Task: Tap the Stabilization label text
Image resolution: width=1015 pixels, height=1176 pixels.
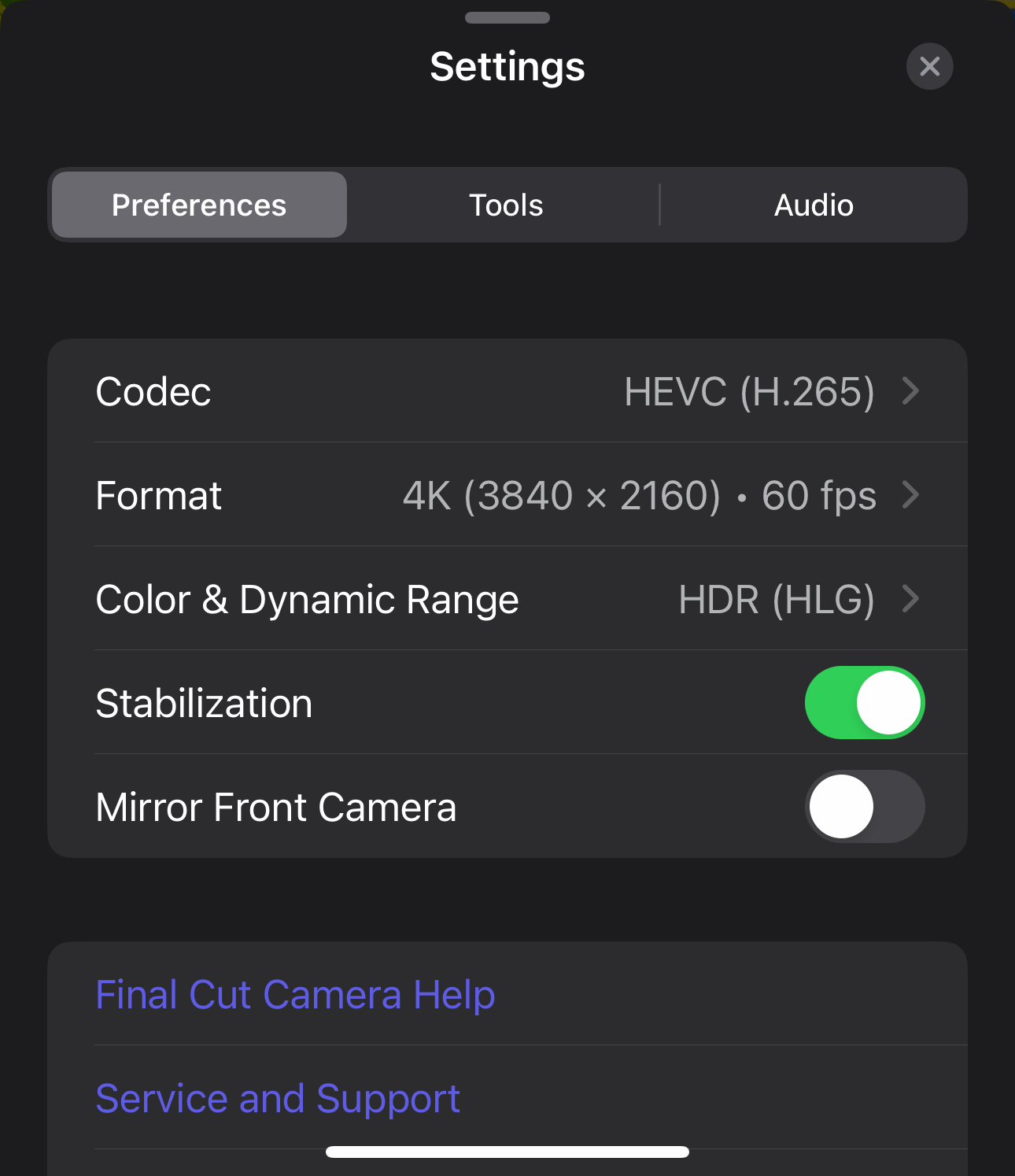Action: [204, 703]
